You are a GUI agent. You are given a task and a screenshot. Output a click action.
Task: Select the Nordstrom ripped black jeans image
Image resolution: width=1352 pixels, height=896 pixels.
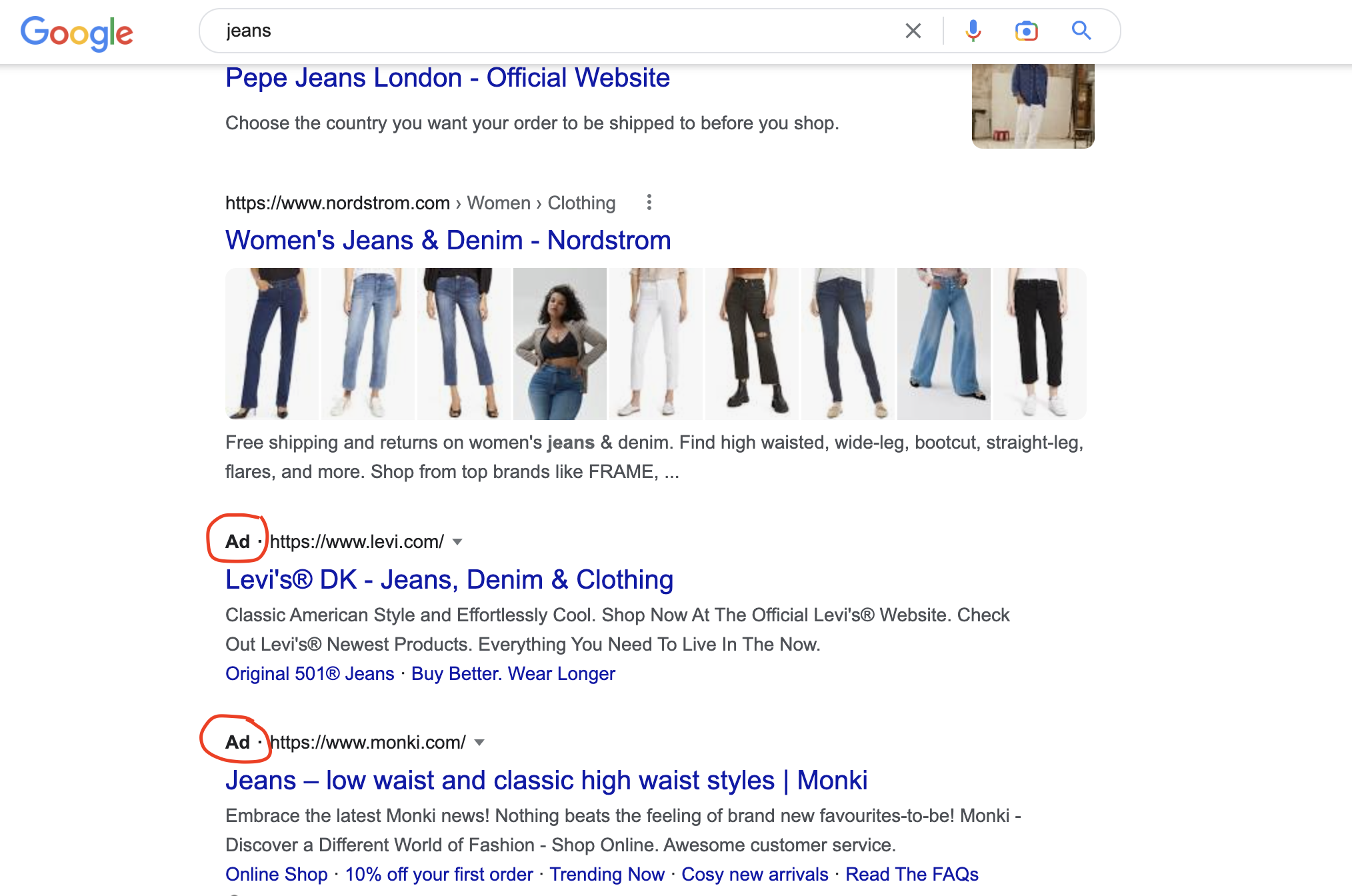[x=752, y=344]
